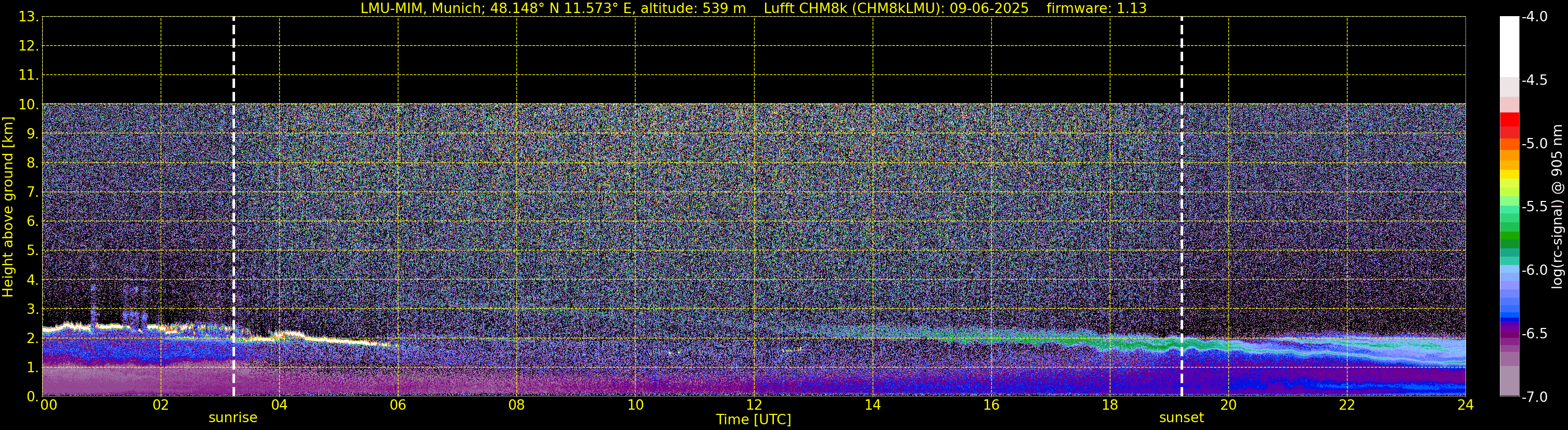Click the '6.' height axis tick label
1568x430 pixels.
(x=32, y=222)
